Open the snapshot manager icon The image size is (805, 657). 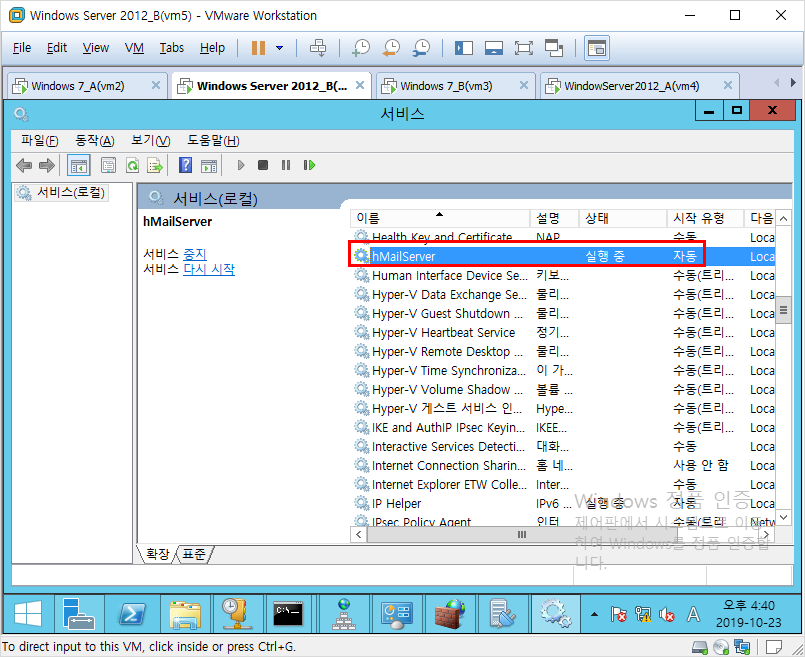coord(421,48)
